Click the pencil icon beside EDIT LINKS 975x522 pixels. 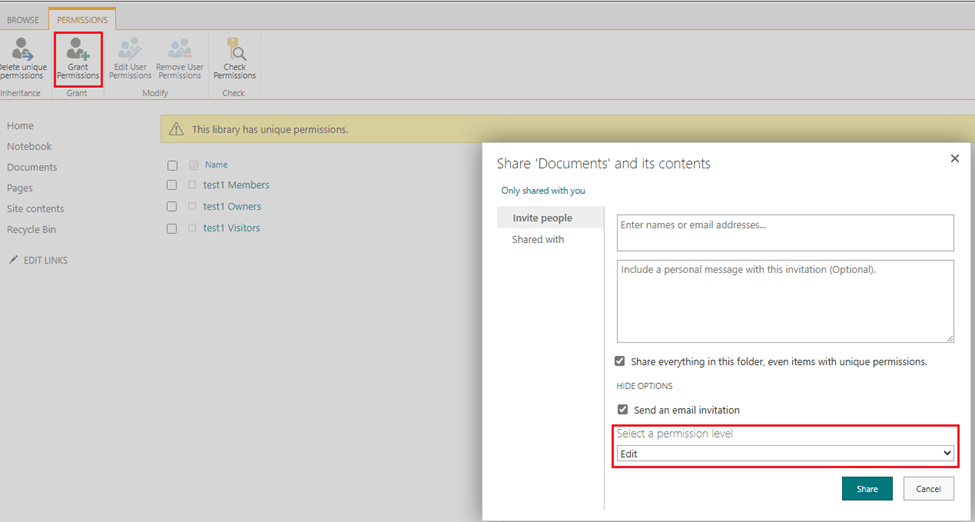tap(13, 260)
